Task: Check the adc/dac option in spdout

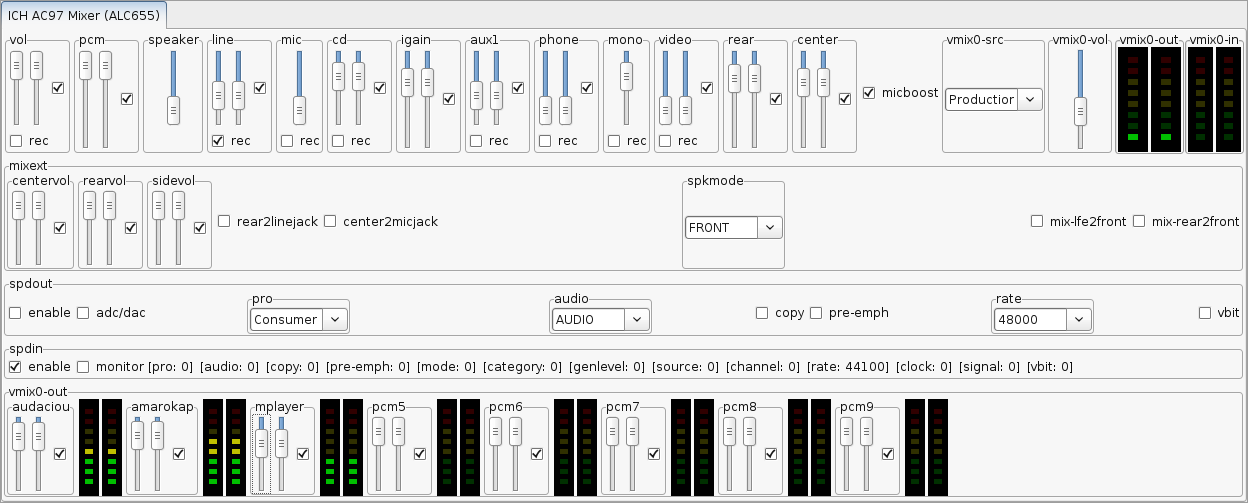Action: (84, 313)
